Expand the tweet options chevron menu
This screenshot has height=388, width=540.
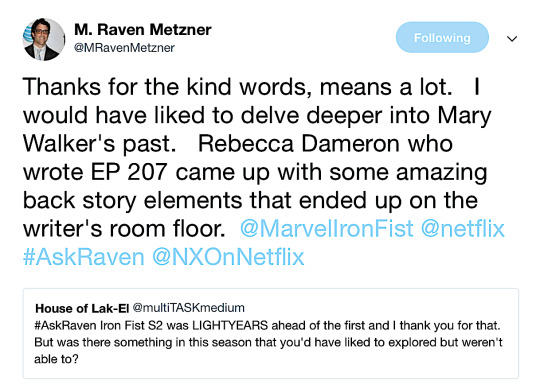point(512,38)
